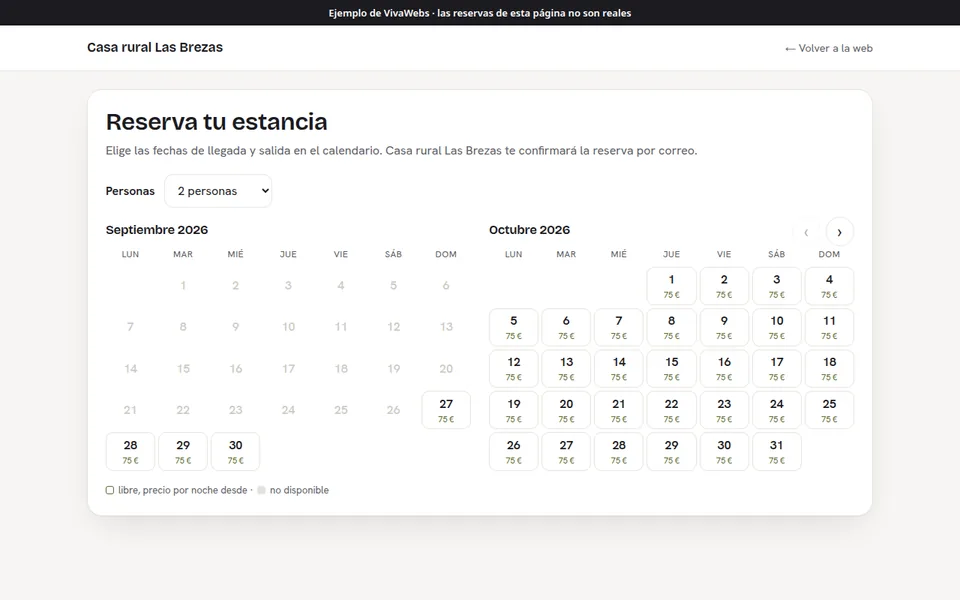Open the Personas dropdown showing 2 personas

pos(218,191)
